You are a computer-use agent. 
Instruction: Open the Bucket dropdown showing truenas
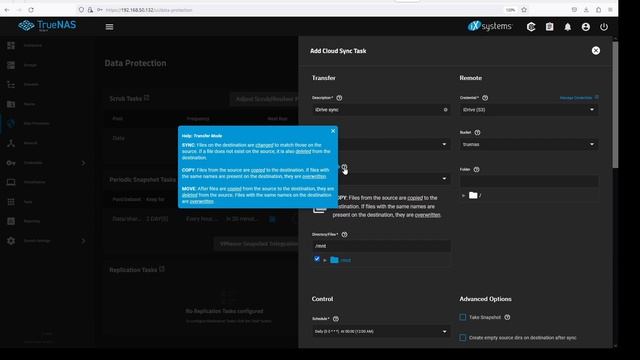(529, 144)
